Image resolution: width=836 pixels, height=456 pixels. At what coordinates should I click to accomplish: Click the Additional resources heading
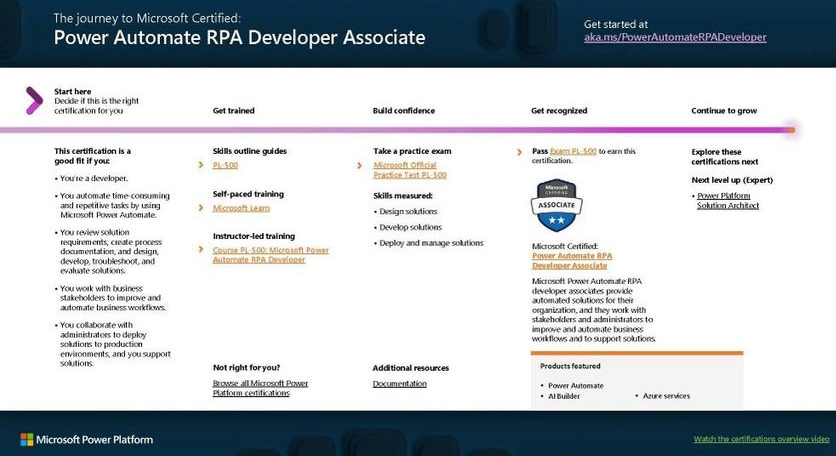(x=411, y=368)
